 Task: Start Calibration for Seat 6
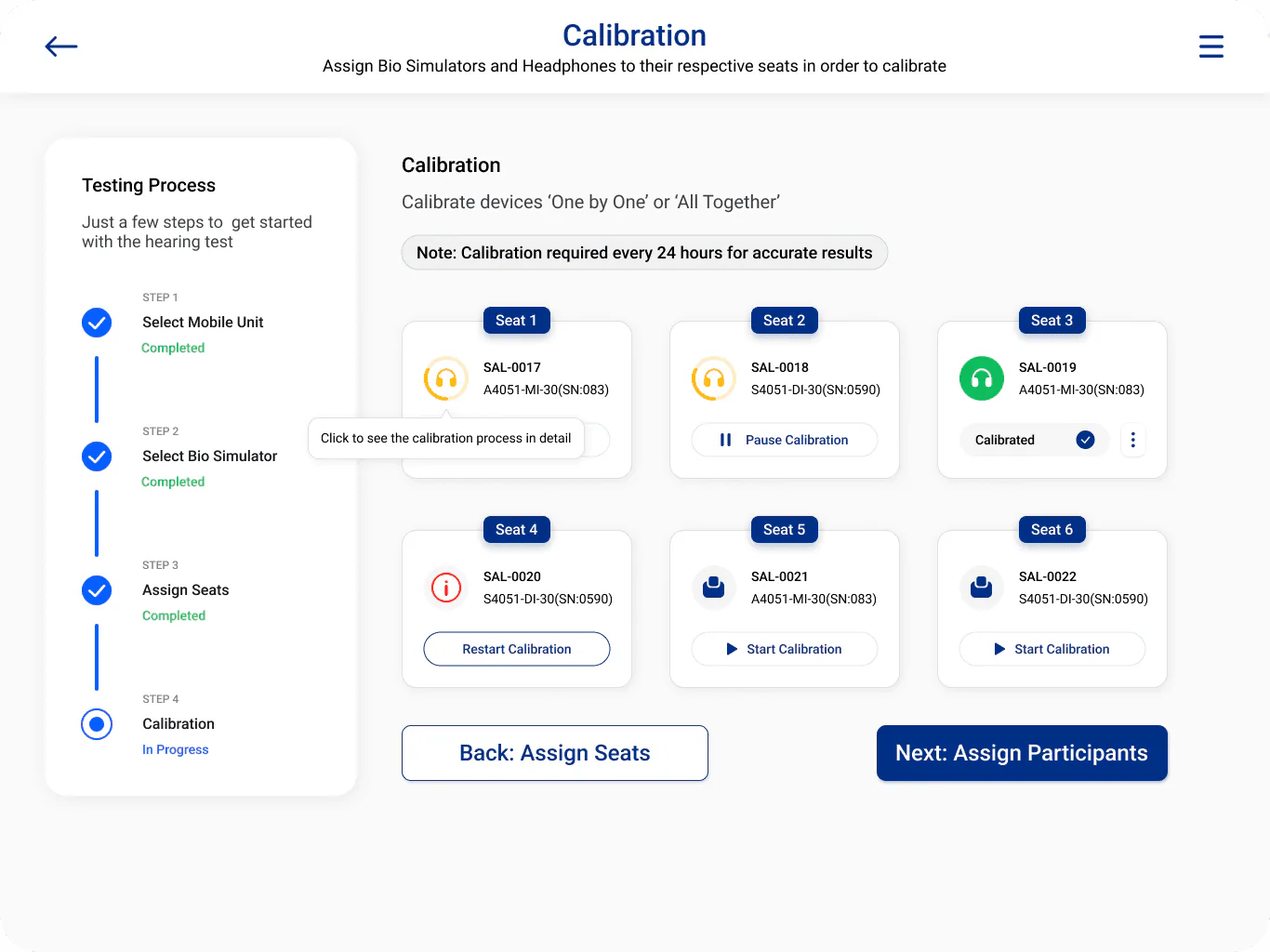[x=1052, y=649]
